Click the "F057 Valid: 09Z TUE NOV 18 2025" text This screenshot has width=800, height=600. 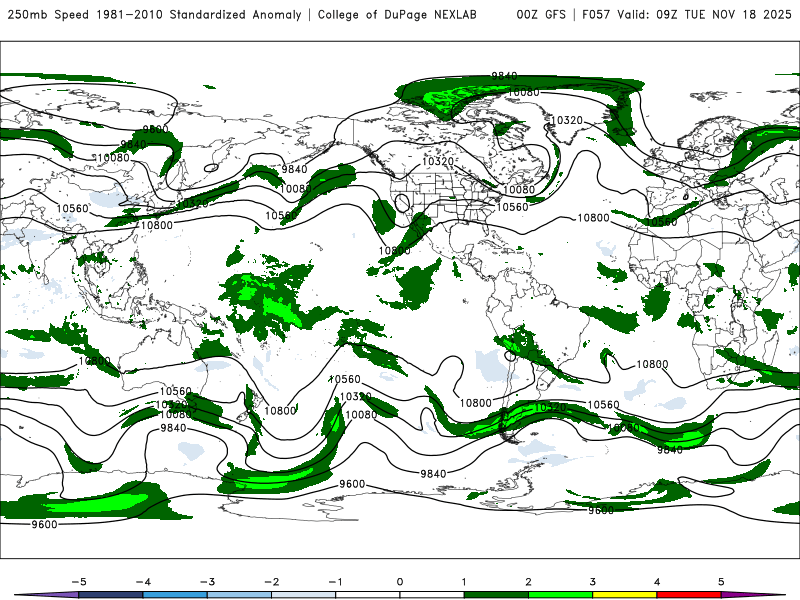(x=687, y=15)
